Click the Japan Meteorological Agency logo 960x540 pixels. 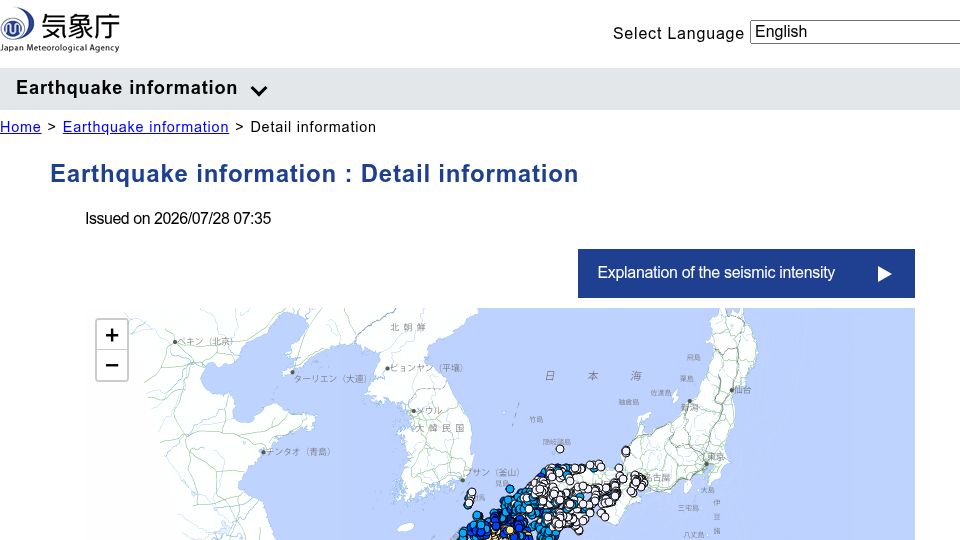[x=60, y=30]
